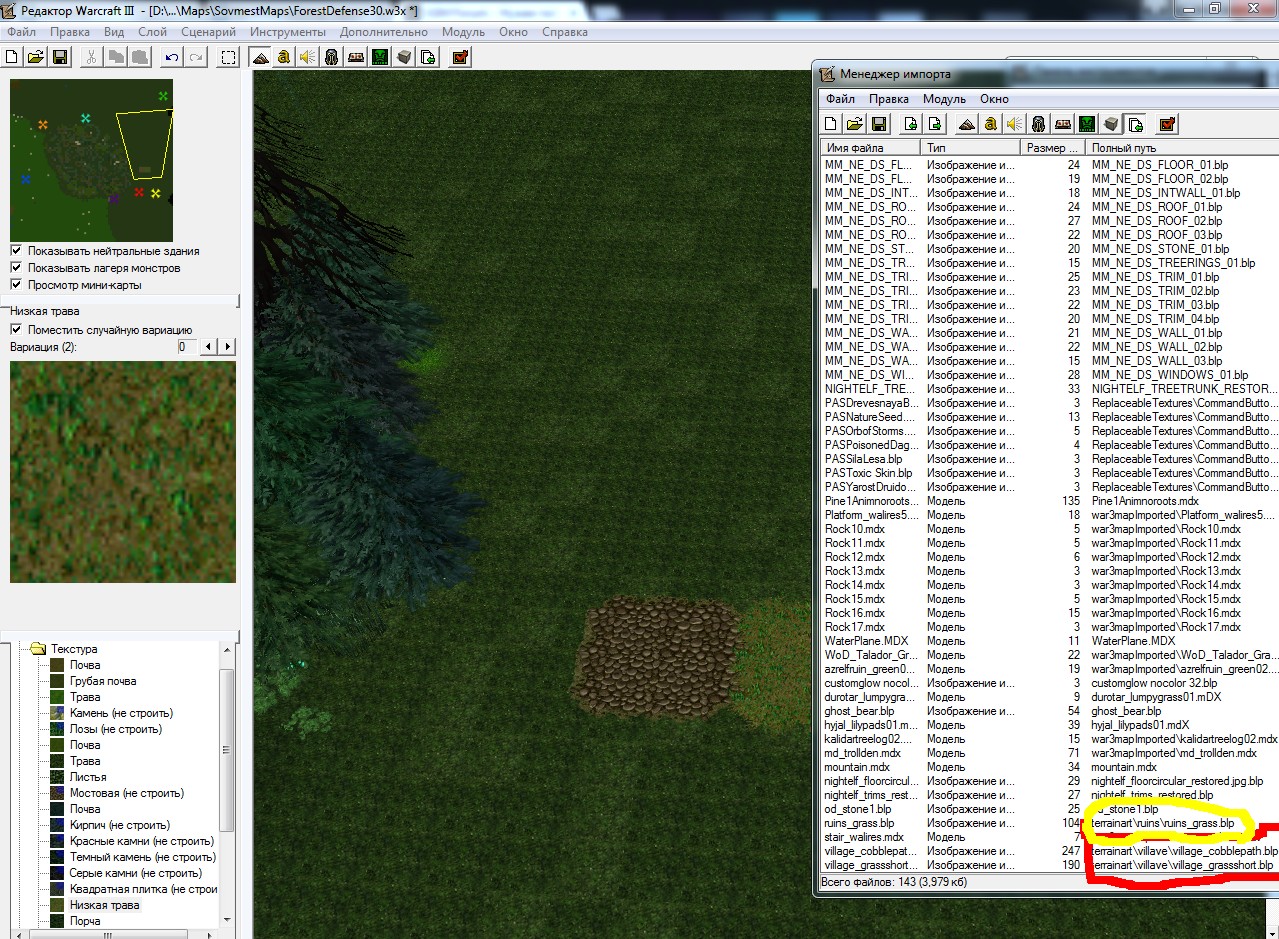1279x939 pixels.
Task: Select 'Красные камни (не строить)' texture
Action: [142, 841]
